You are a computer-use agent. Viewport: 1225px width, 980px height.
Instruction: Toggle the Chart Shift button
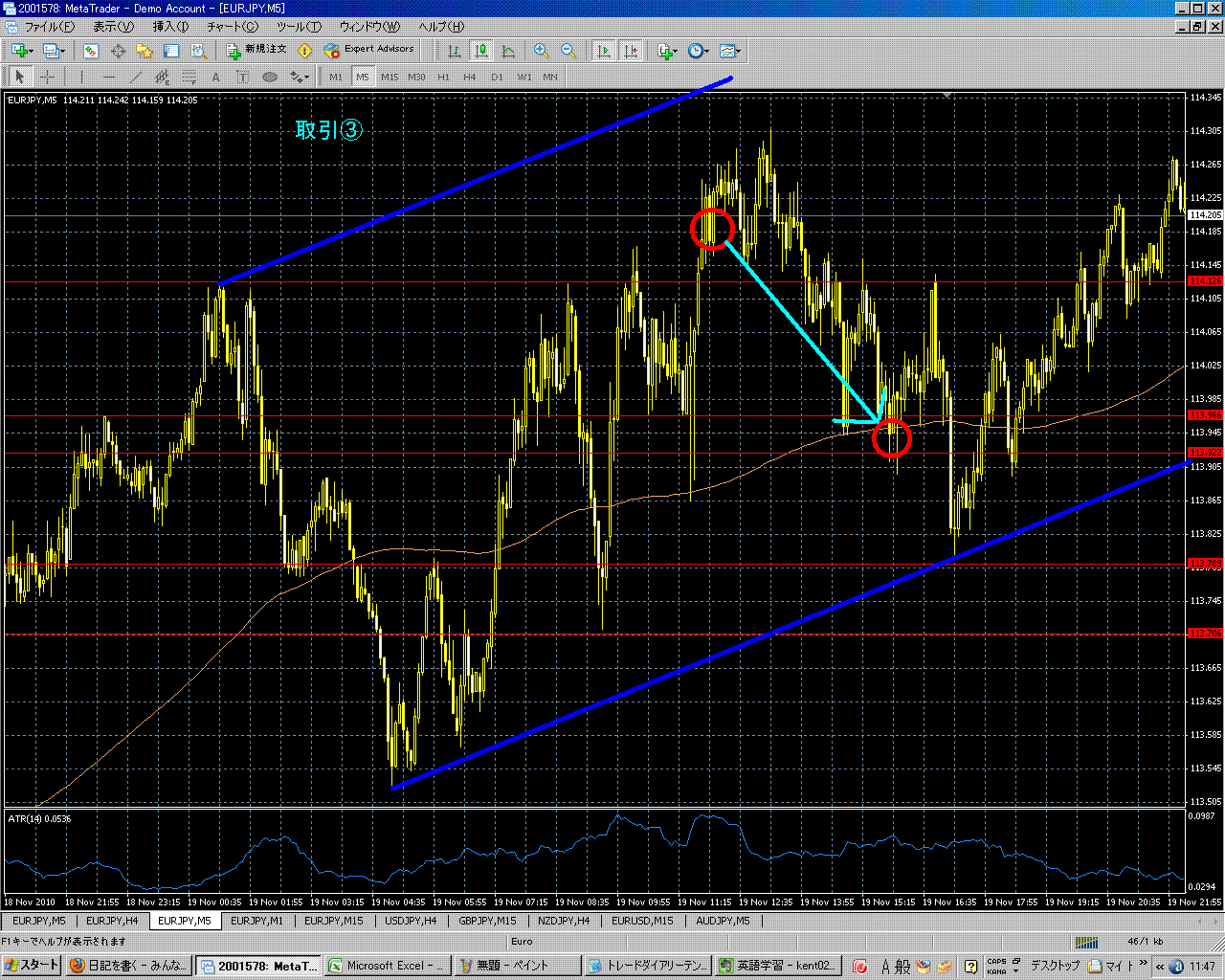click(631, 51)
